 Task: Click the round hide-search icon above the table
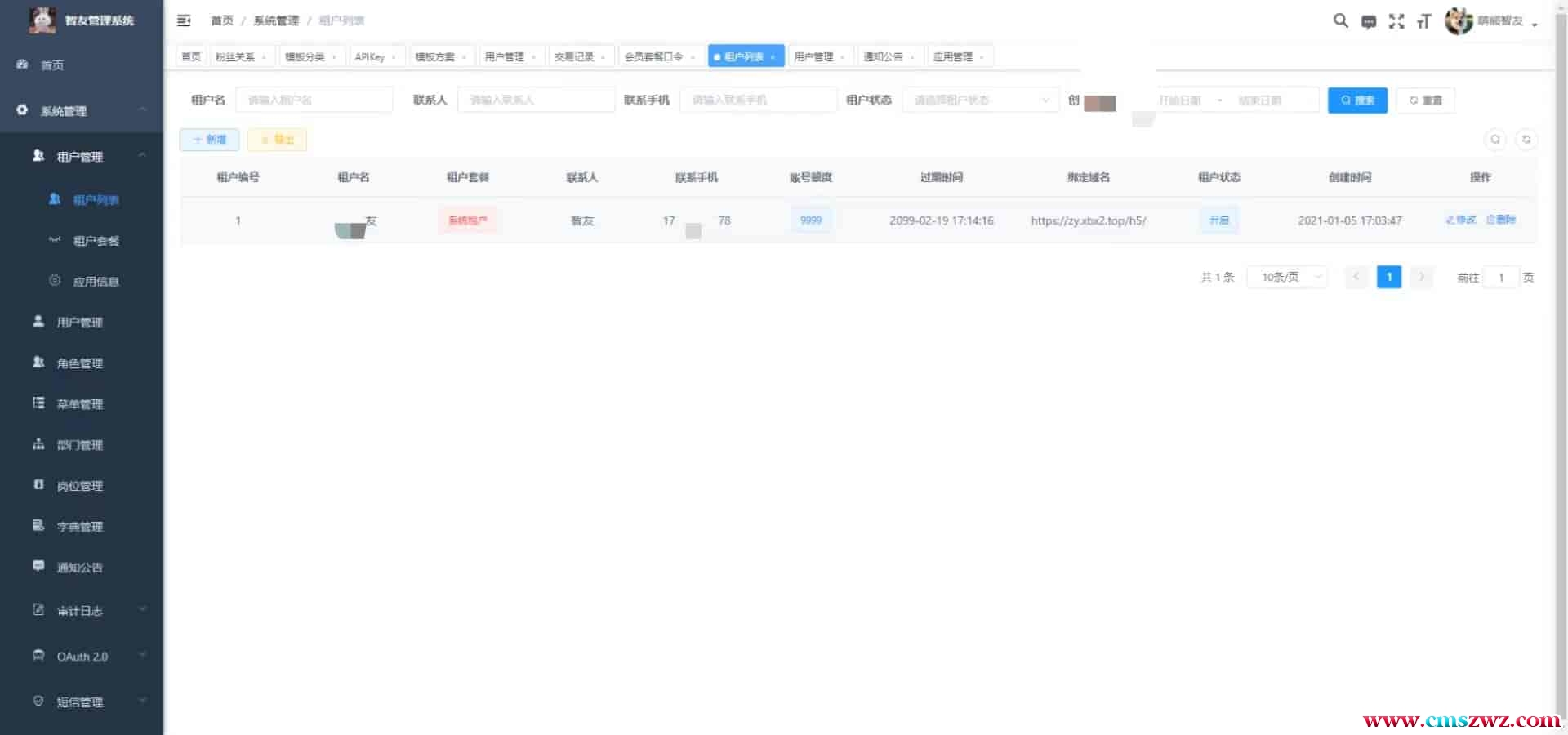[x=1495, y=140]
